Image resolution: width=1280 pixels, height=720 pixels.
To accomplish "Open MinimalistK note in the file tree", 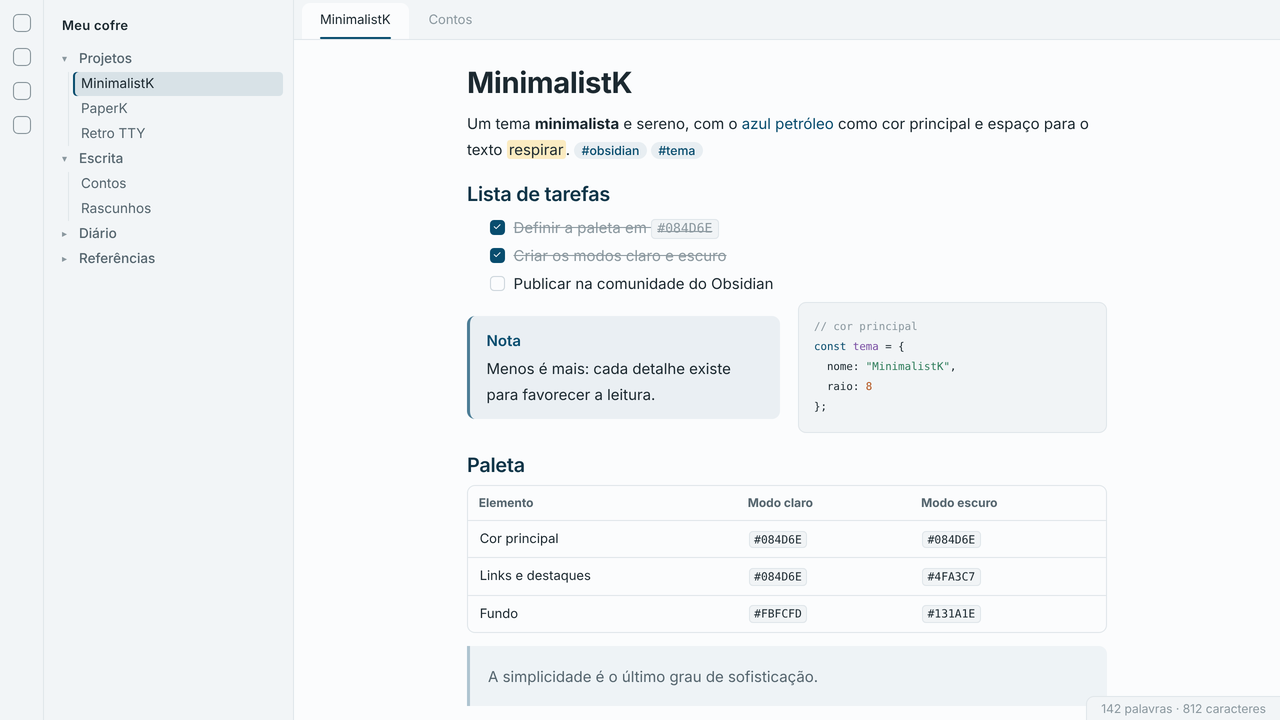I will 178,84.
